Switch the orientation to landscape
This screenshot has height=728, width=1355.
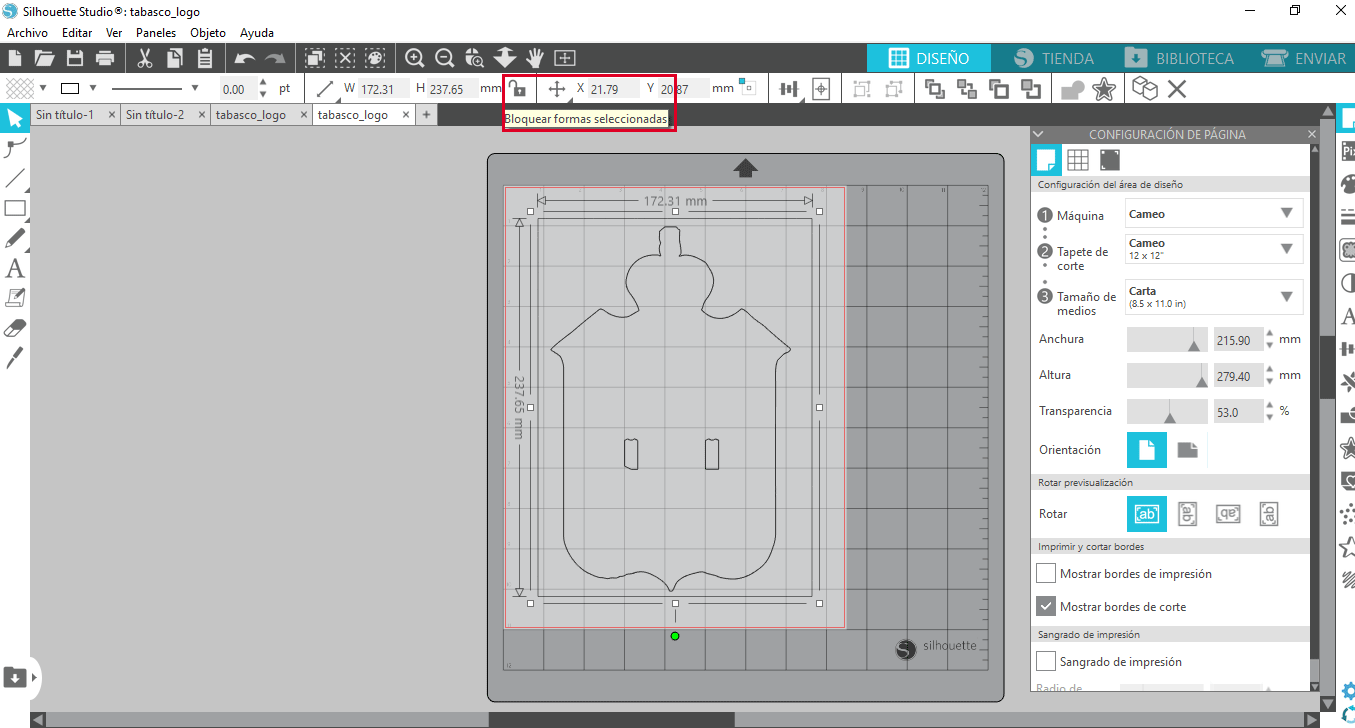point(1187,450)
